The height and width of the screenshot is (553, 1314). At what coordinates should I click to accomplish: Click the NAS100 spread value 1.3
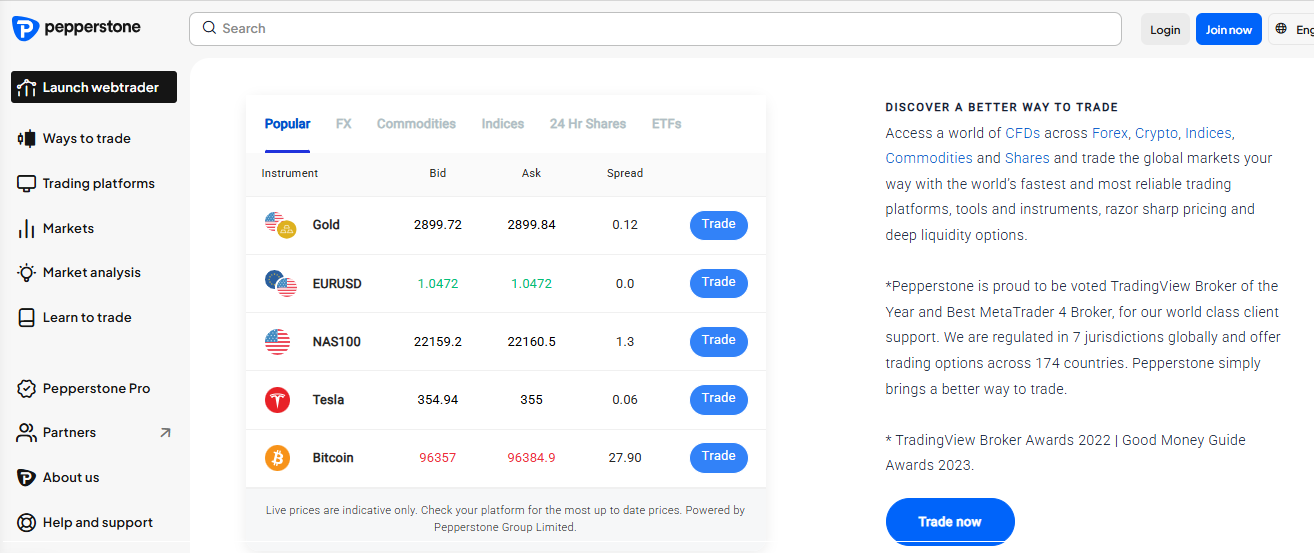(625, 342)
